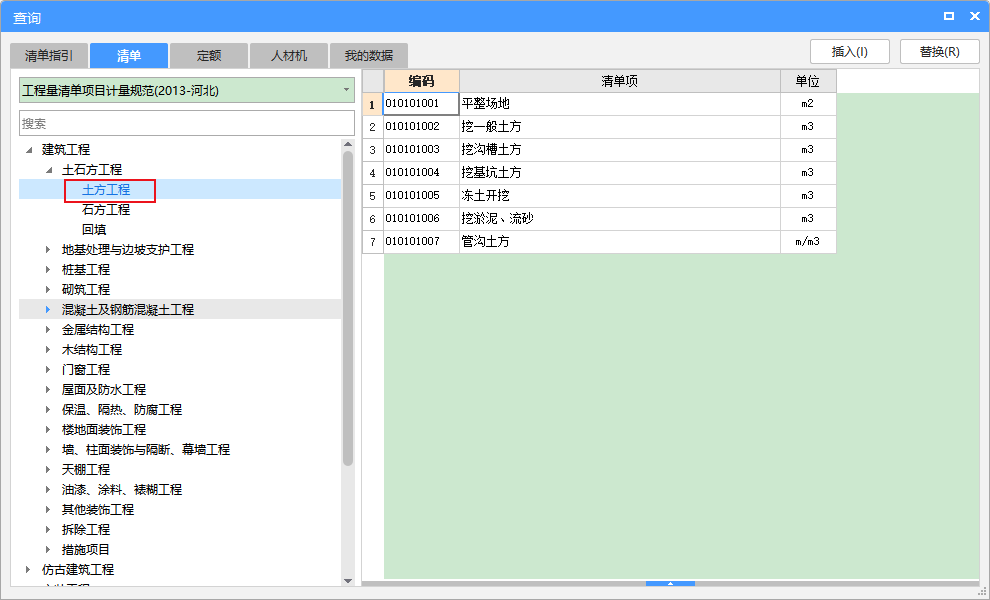The height and width of the screenshot is (600, 990).
Task: Expand the 木结构工程 node arrow
Action: (48, 350)
